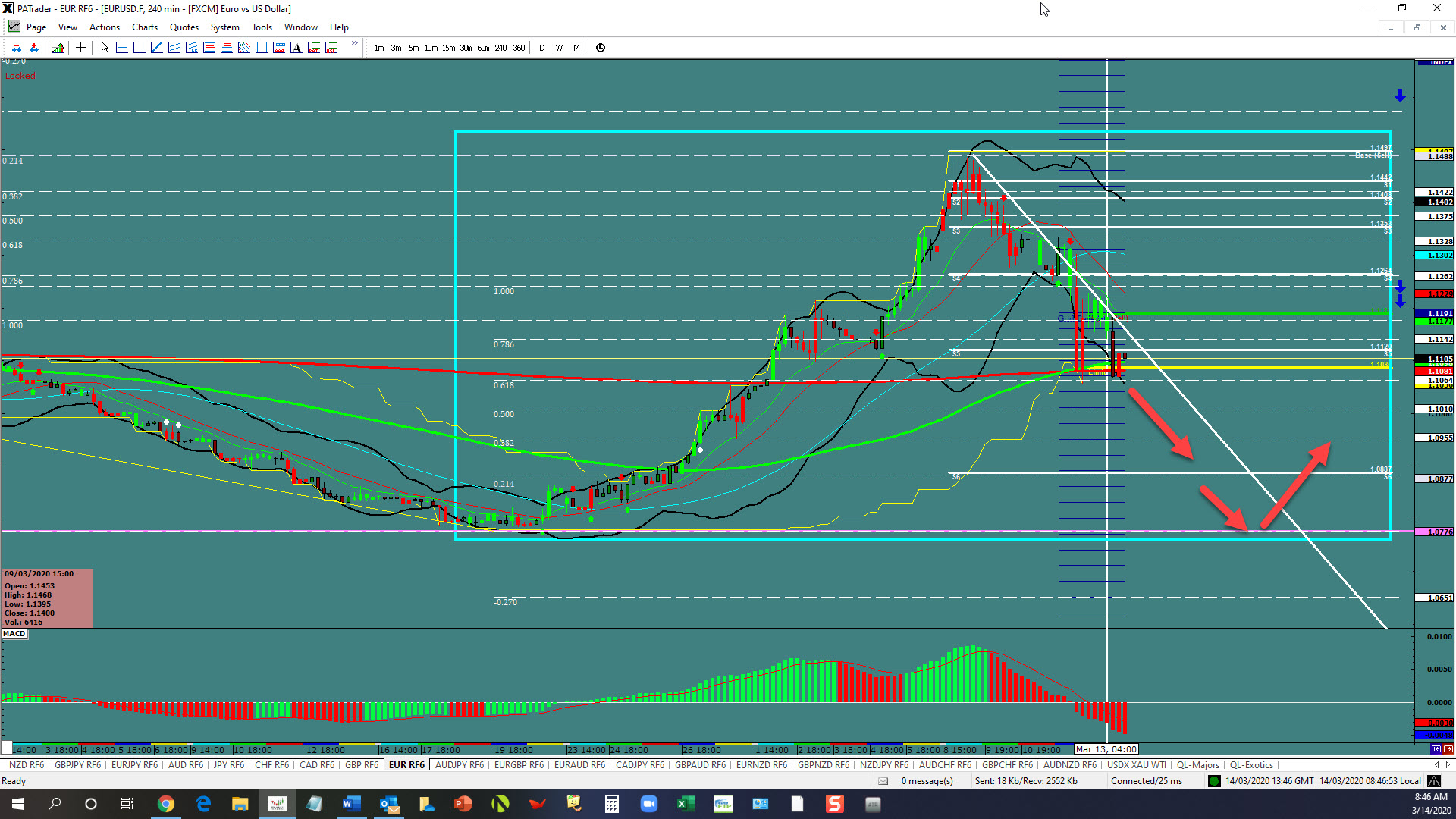Screen dimensions: 1456x819
Task: Open Excel from the Windows taskbar
Action: tap(686, 804)
